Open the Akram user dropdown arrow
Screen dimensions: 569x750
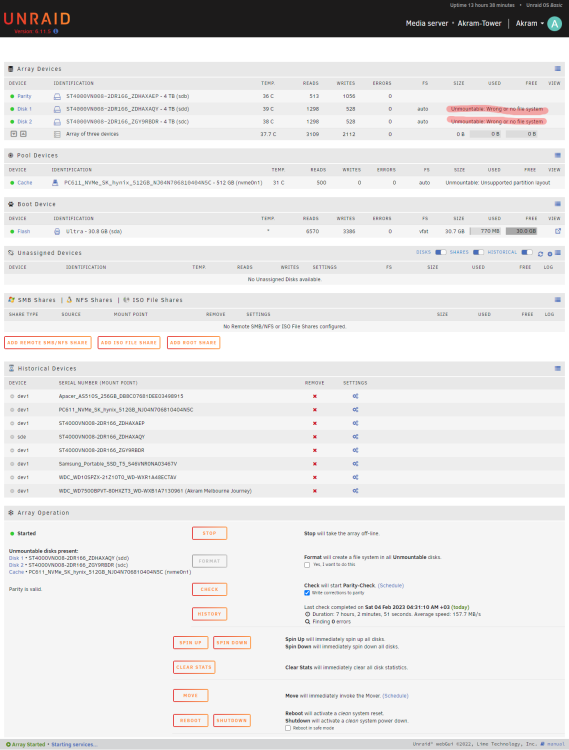[x=542, y=23]
